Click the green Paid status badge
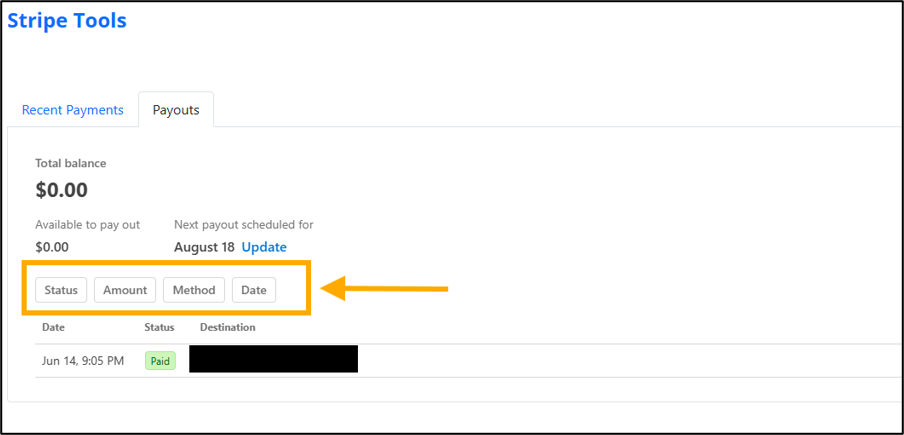Viewport: 904px width, 435px height. click(160, 361)
